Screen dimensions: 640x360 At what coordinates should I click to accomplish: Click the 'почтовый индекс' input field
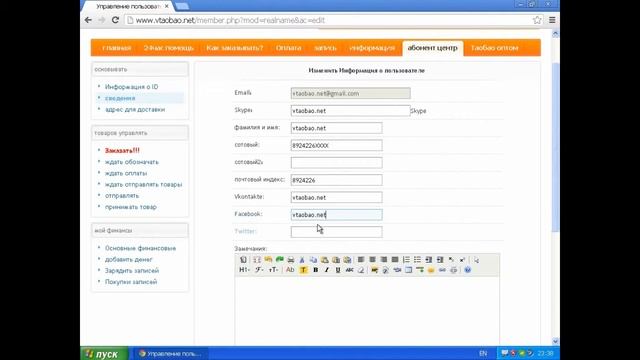coord(336,180)
